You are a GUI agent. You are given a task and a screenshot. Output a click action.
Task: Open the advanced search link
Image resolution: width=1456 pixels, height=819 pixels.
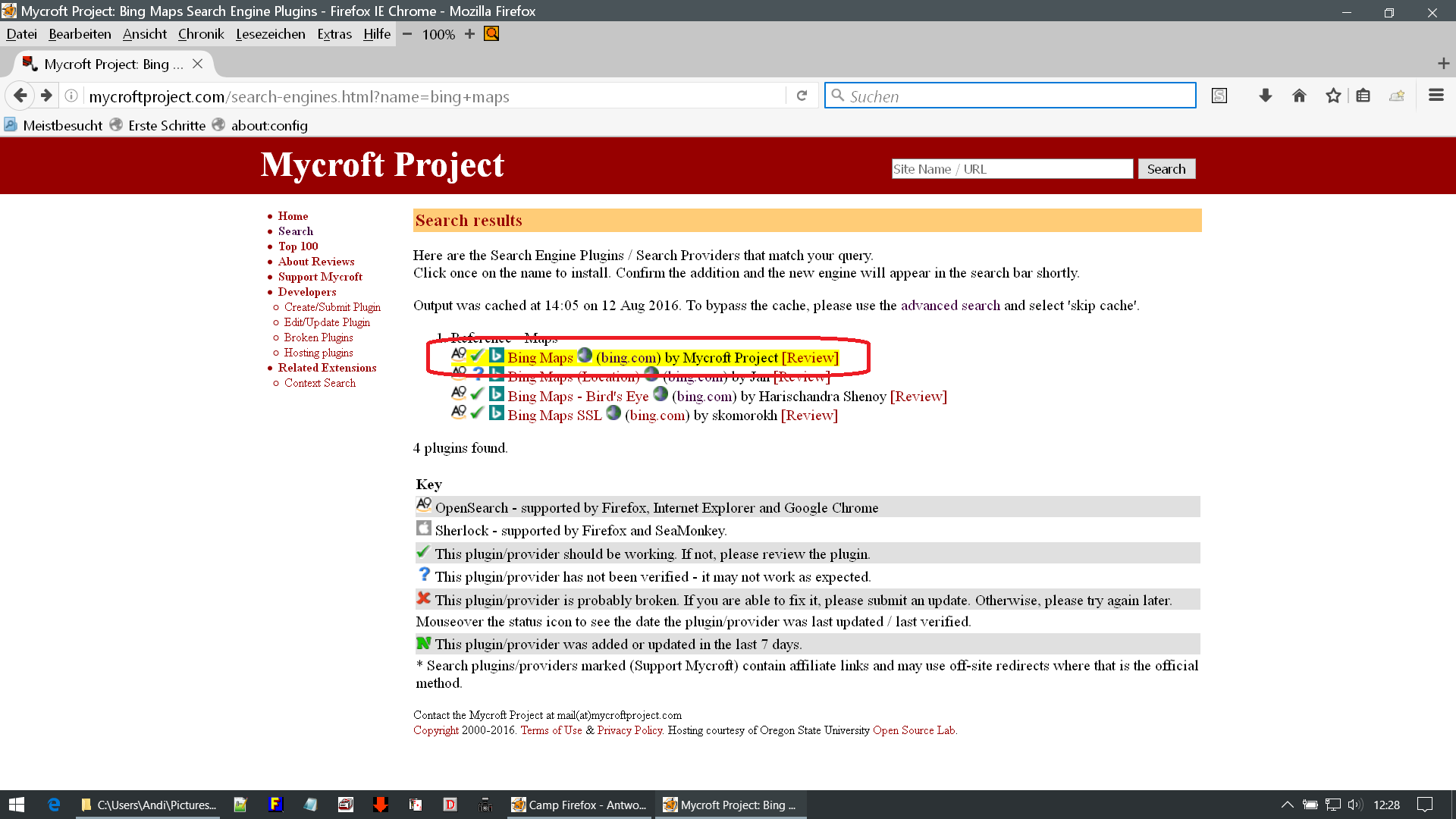coord(950,306)
